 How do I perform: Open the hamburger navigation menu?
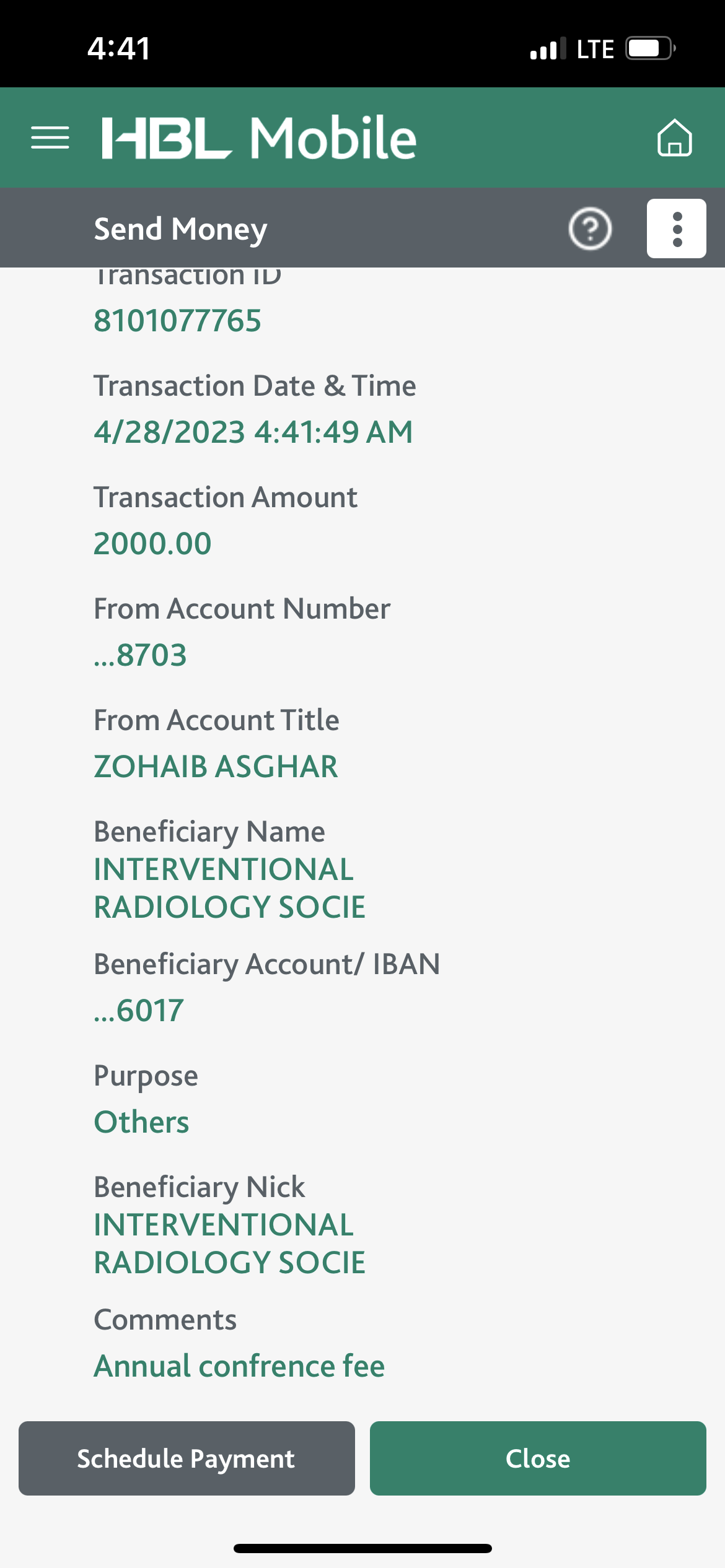coord(50,137)
